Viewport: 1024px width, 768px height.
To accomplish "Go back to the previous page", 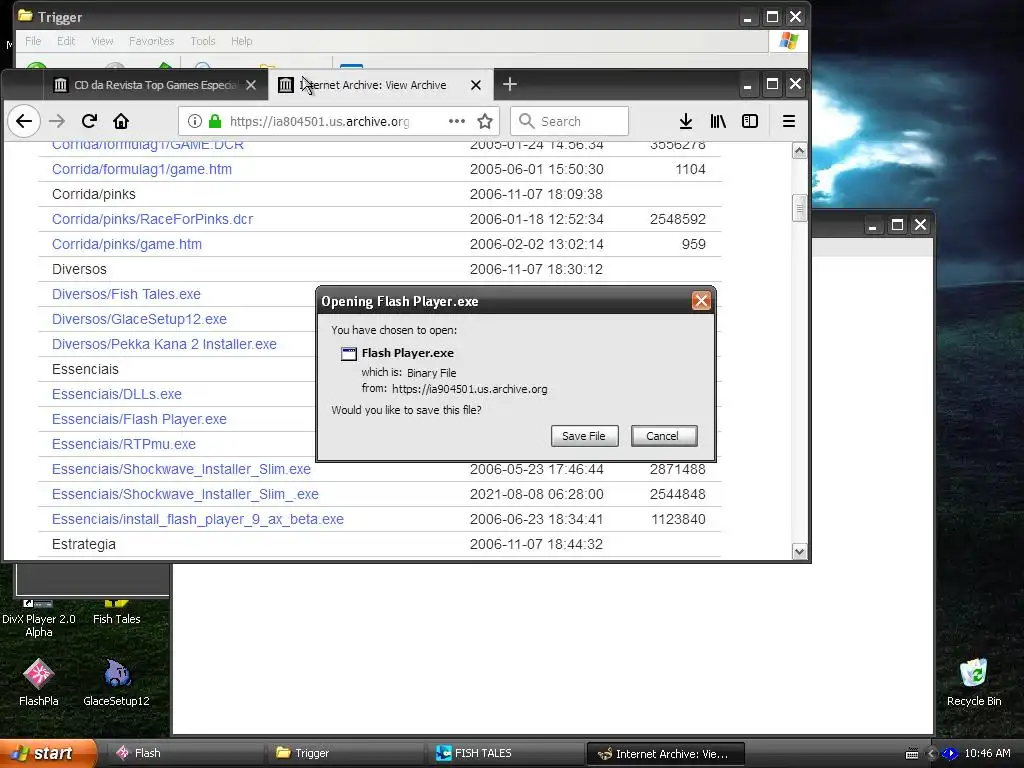I will pyautogui.click(x=24, y=121).
